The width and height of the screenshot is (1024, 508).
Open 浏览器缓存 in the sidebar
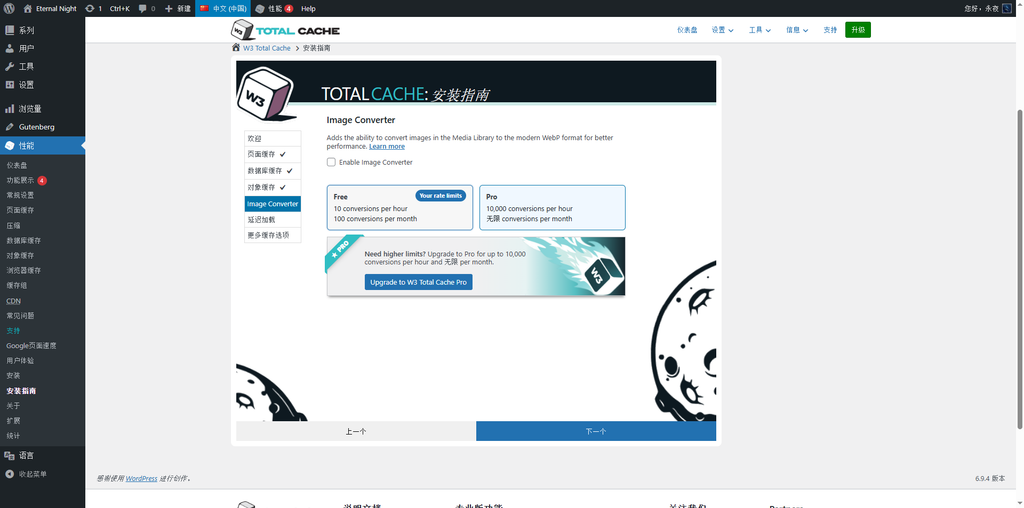point(24,270)
